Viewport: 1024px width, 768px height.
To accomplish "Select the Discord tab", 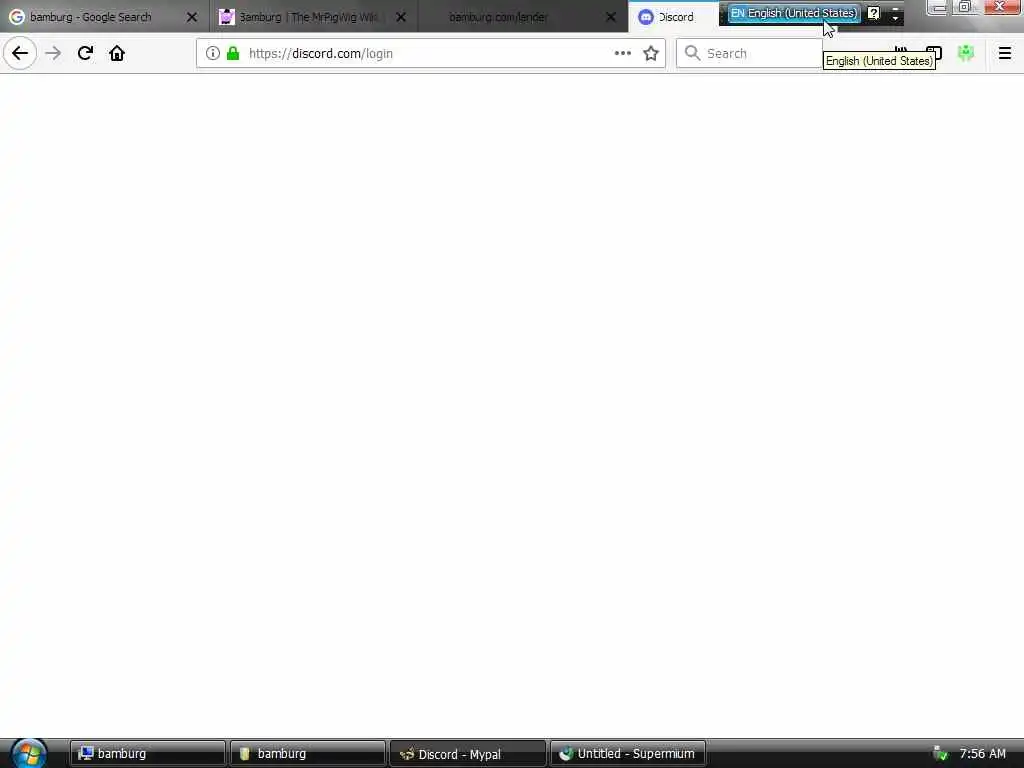I will click(673, 17).
